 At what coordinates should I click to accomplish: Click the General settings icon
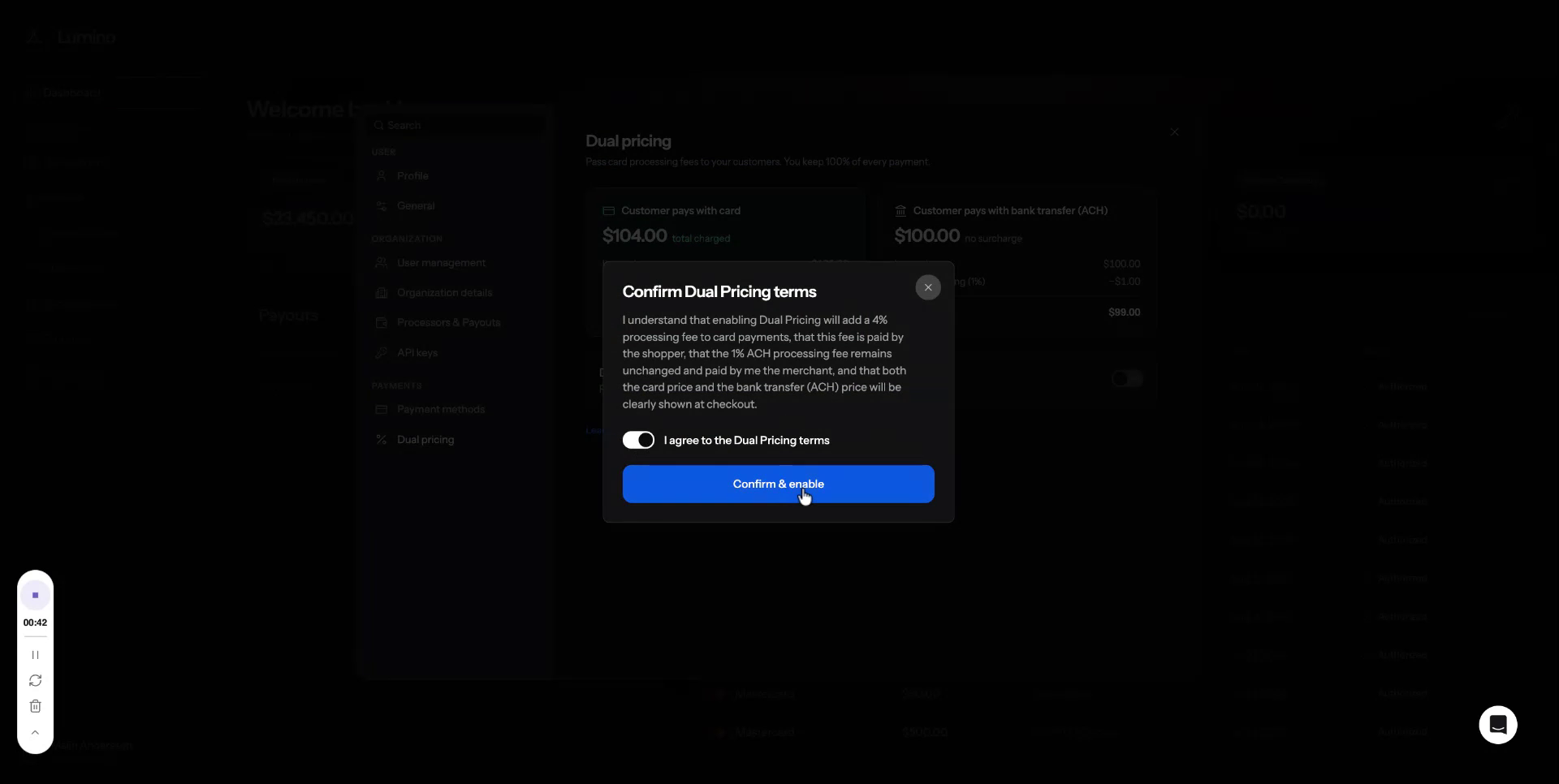[x=381, y=205]
